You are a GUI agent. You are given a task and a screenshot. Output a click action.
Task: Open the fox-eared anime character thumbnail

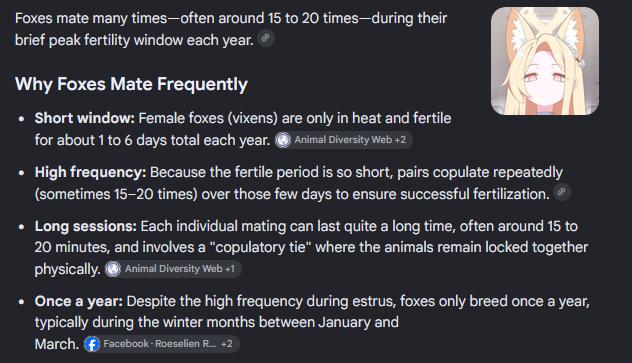tap(545, 61)
